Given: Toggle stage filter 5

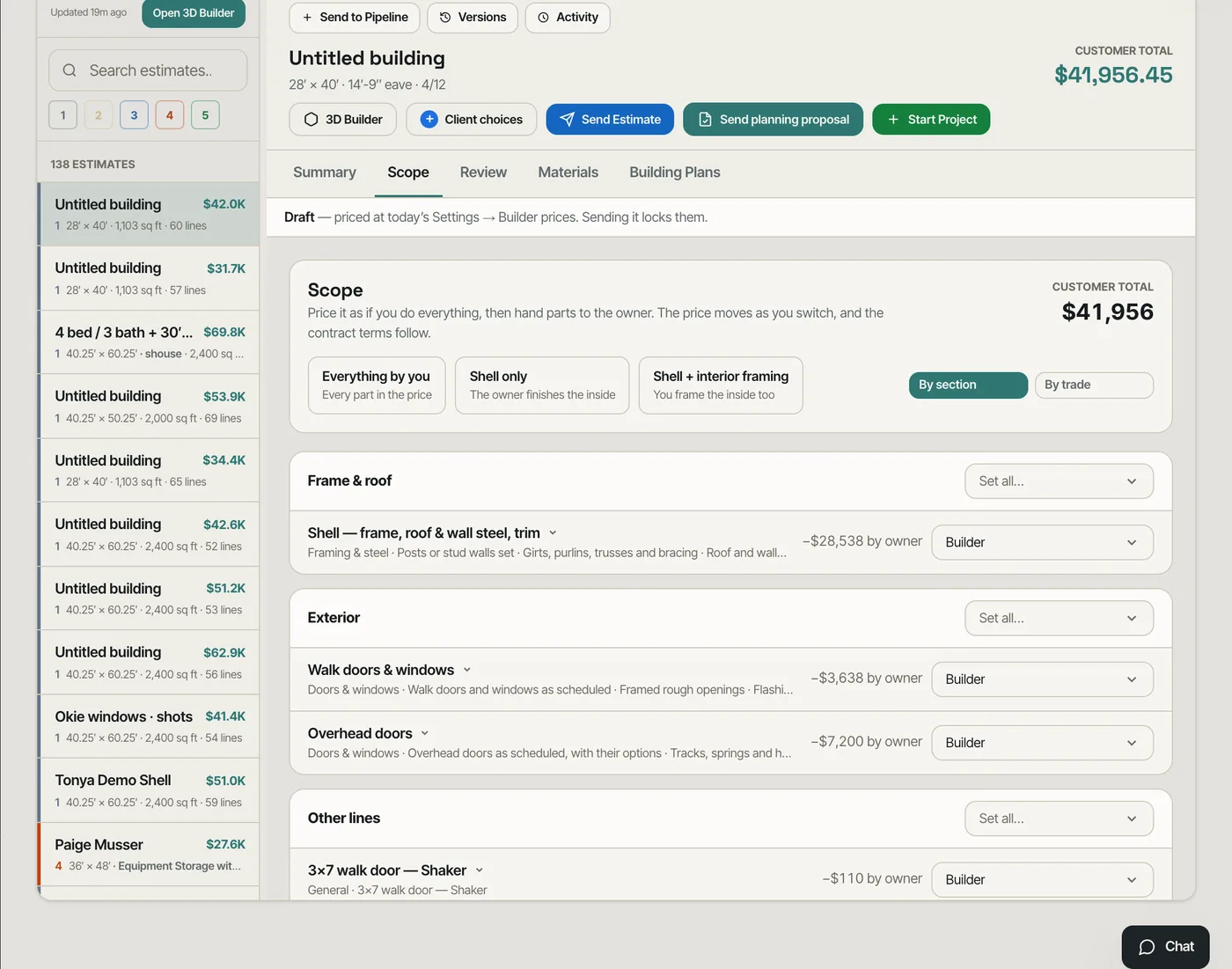Looking at the screenshot, I should 205,115.
